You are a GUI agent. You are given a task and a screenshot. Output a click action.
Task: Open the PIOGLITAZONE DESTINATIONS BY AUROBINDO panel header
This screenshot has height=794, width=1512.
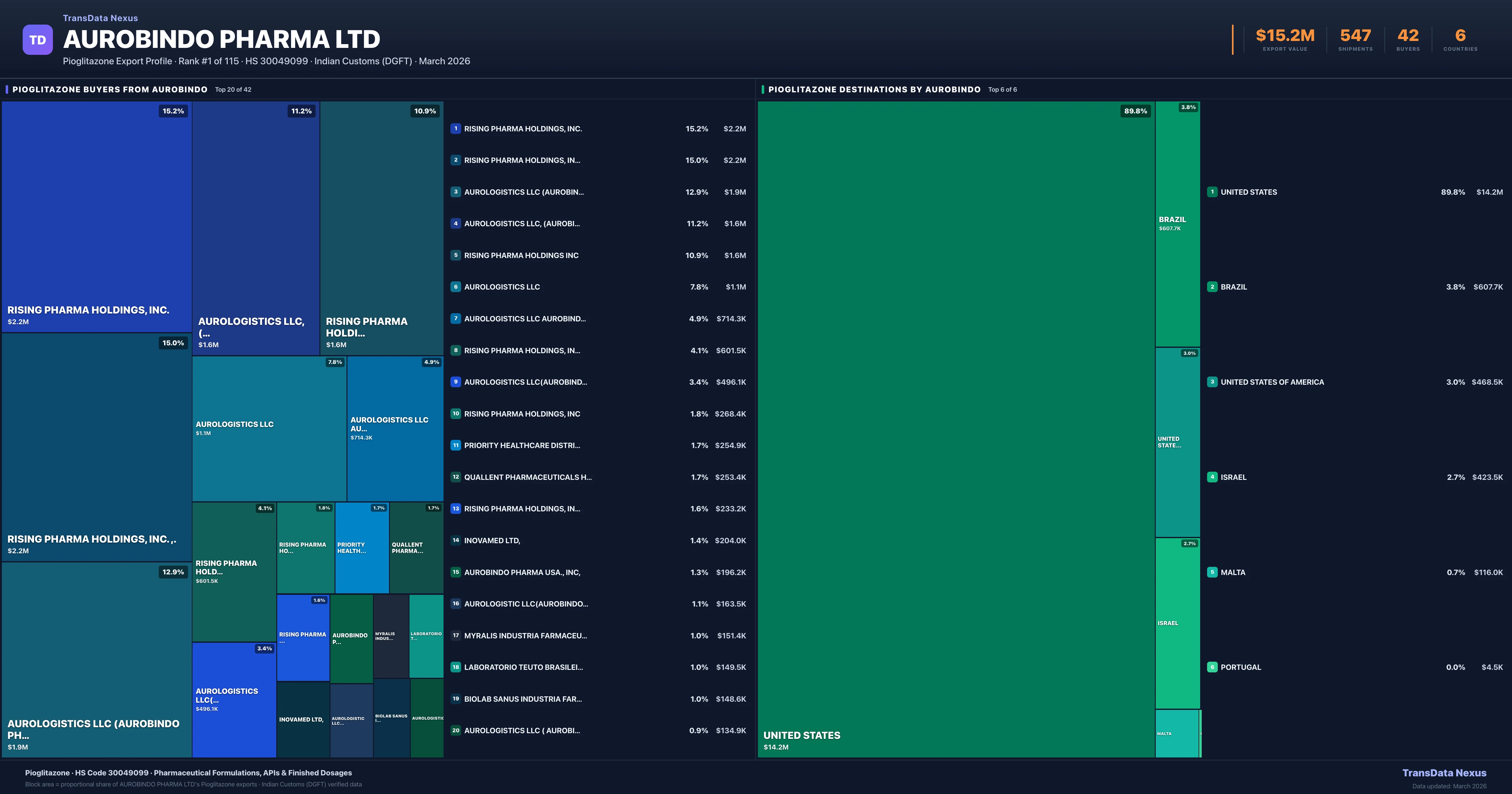tap(874, 89)
